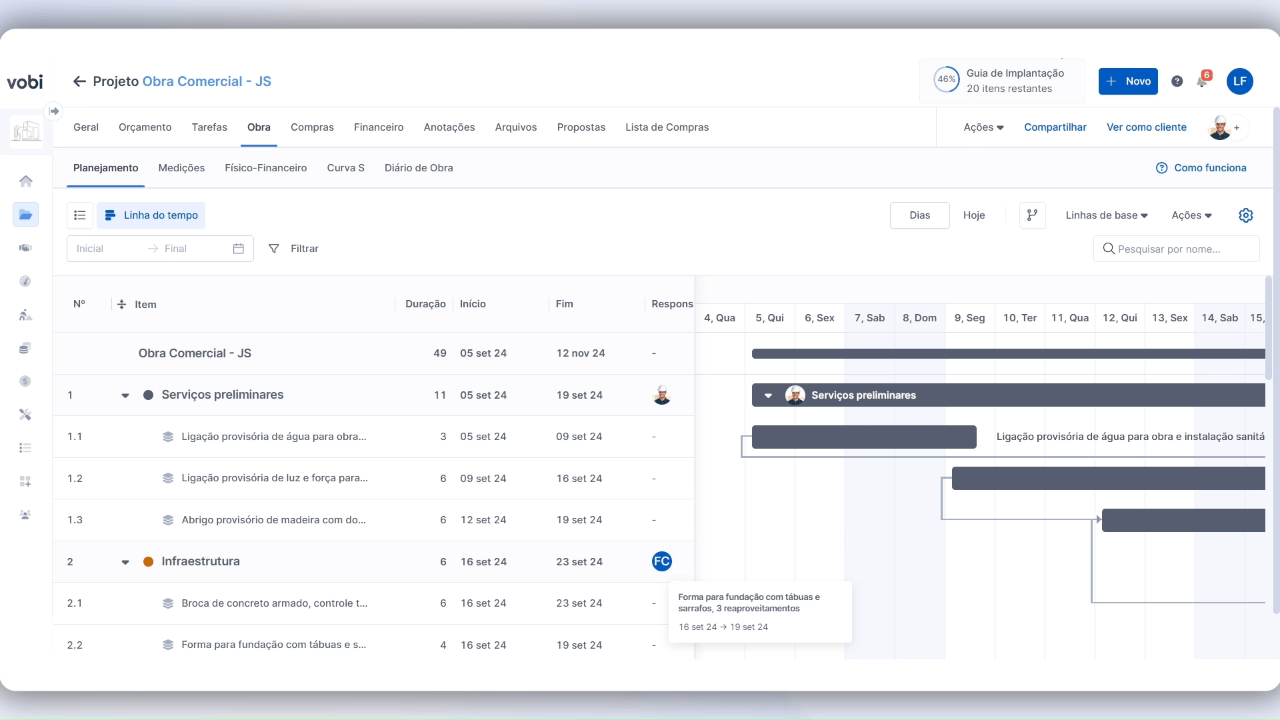Click the stack icon on row 1.1
Image resolution: width=1280 pixels, height=720 pixels.
[x=168, y=436]
